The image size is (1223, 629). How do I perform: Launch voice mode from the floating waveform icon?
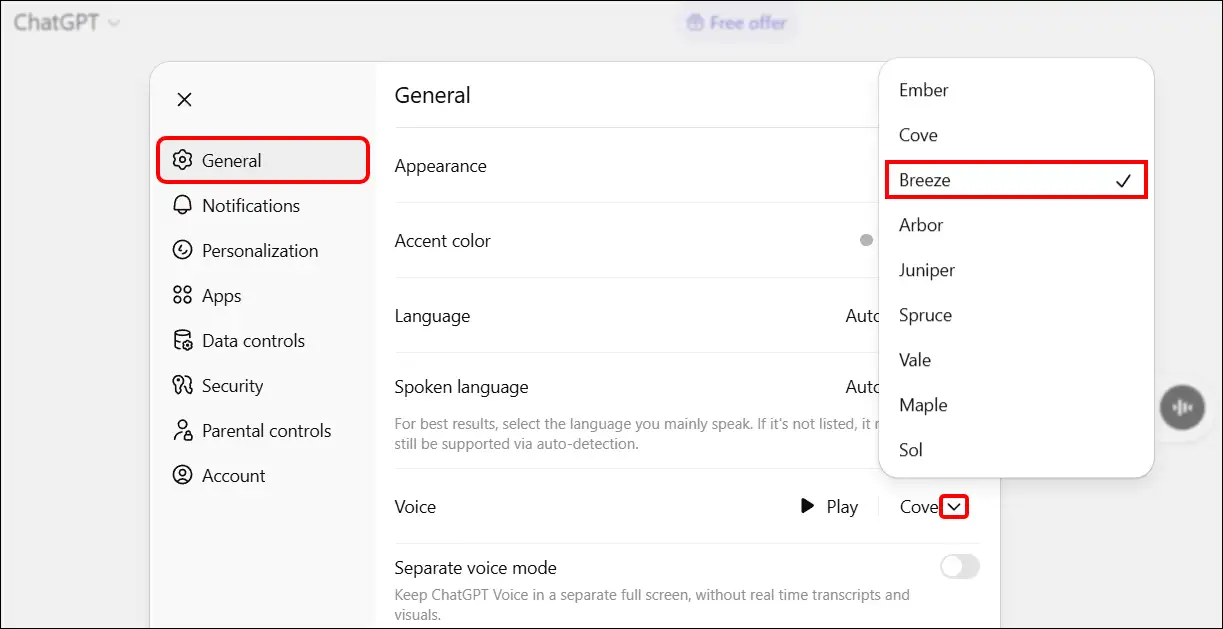click(1182, 407)
